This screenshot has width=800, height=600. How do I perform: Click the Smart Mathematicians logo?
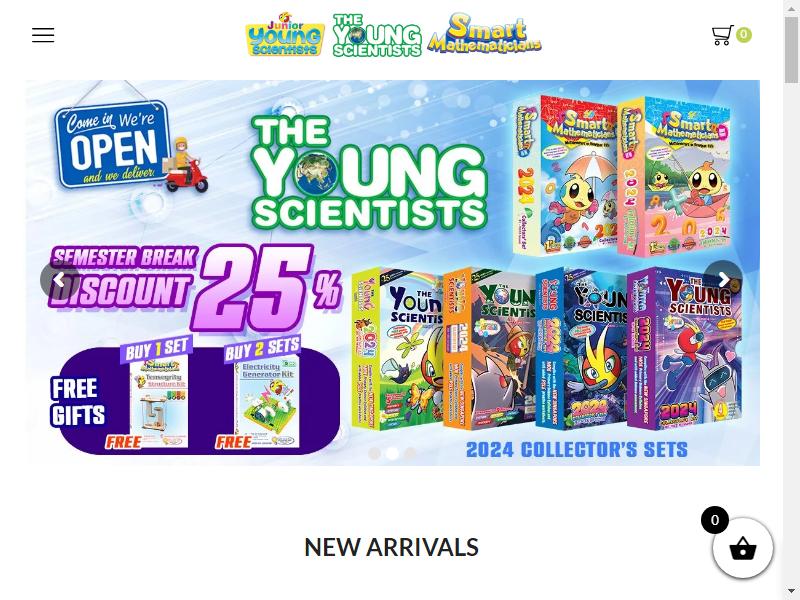pyautogui.click(x=484, y=33)
